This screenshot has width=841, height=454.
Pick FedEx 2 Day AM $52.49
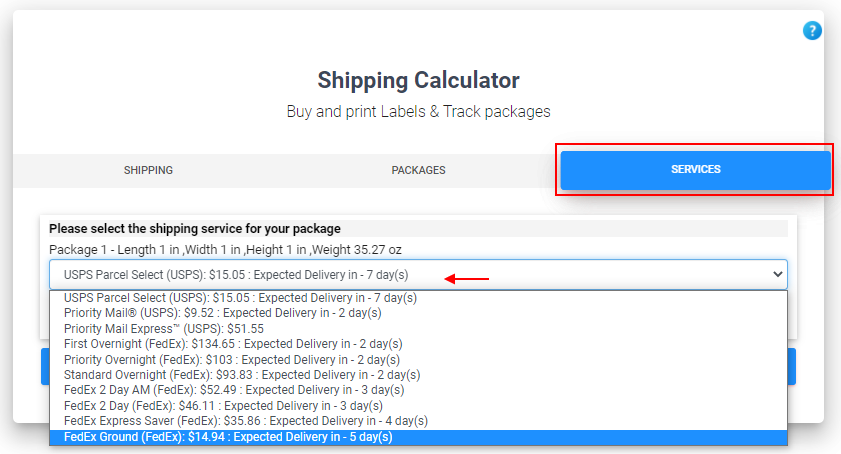click(418, 390)
